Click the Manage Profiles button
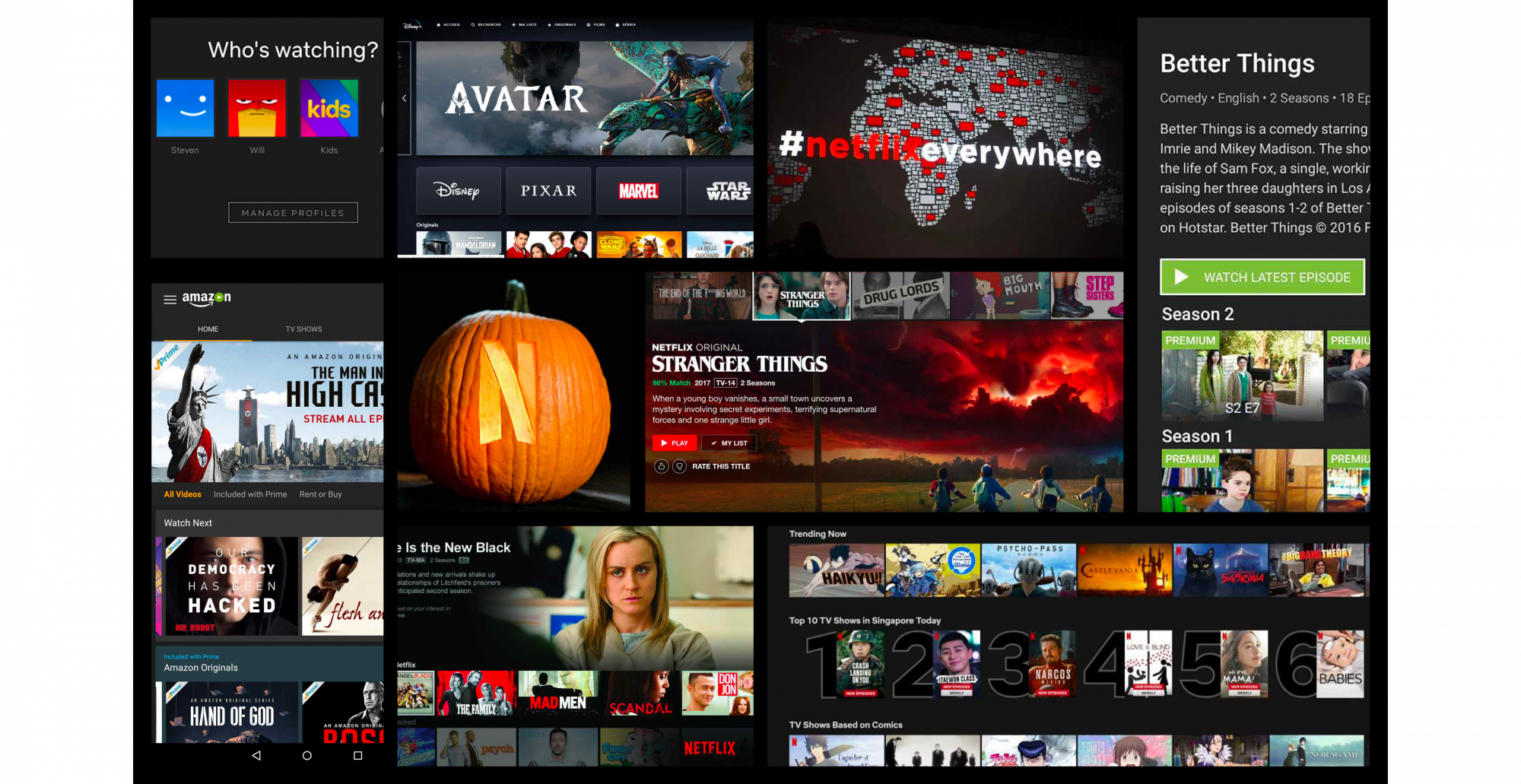 tap(293, 213)
